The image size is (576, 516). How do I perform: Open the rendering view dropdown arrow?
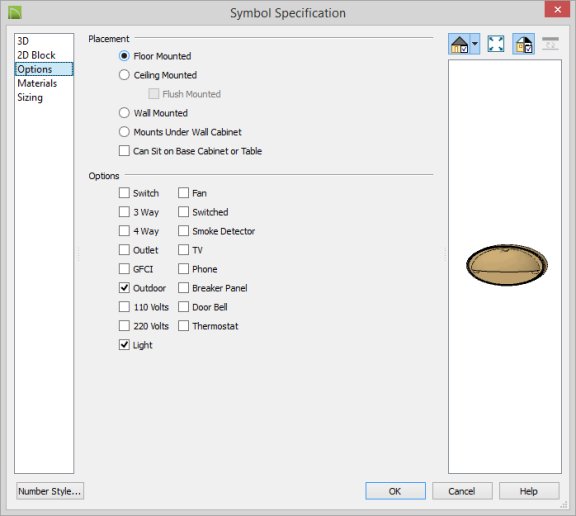click(x=475, y=44)
